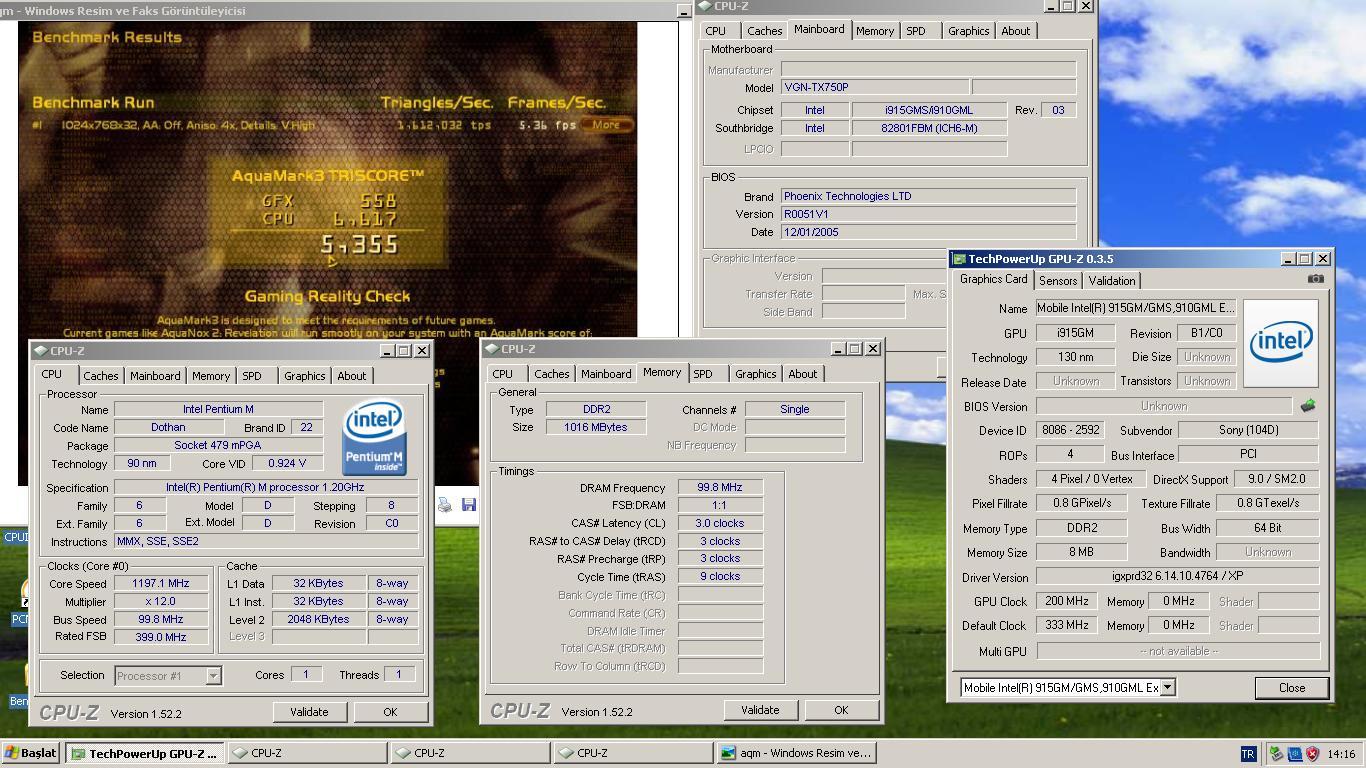Click Validate in CPU-Z CPU window
Screen dimensions: 1366x768
tap(309, 712)
